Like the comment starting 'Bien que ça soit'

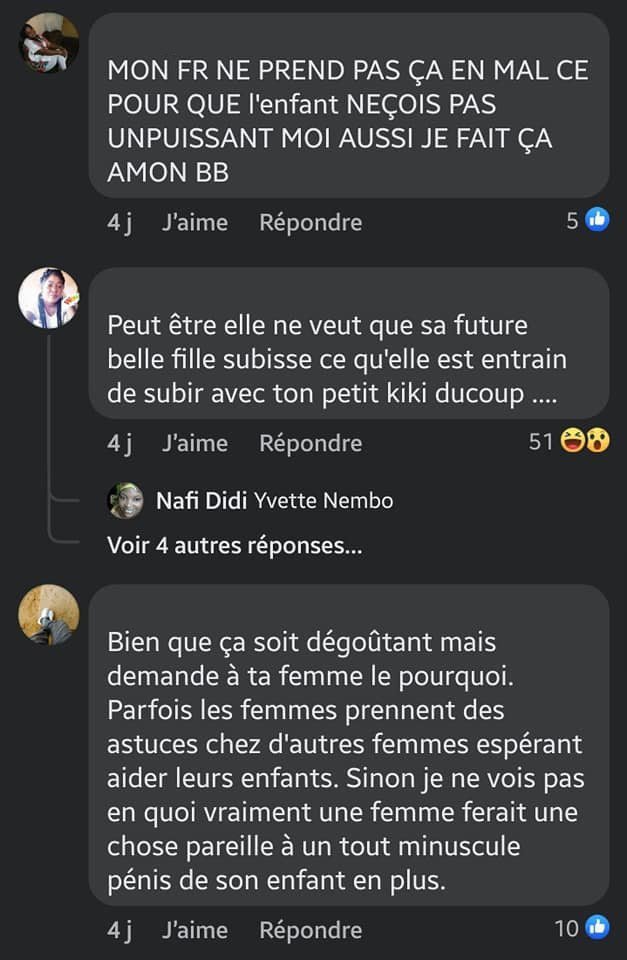(194, 929)
